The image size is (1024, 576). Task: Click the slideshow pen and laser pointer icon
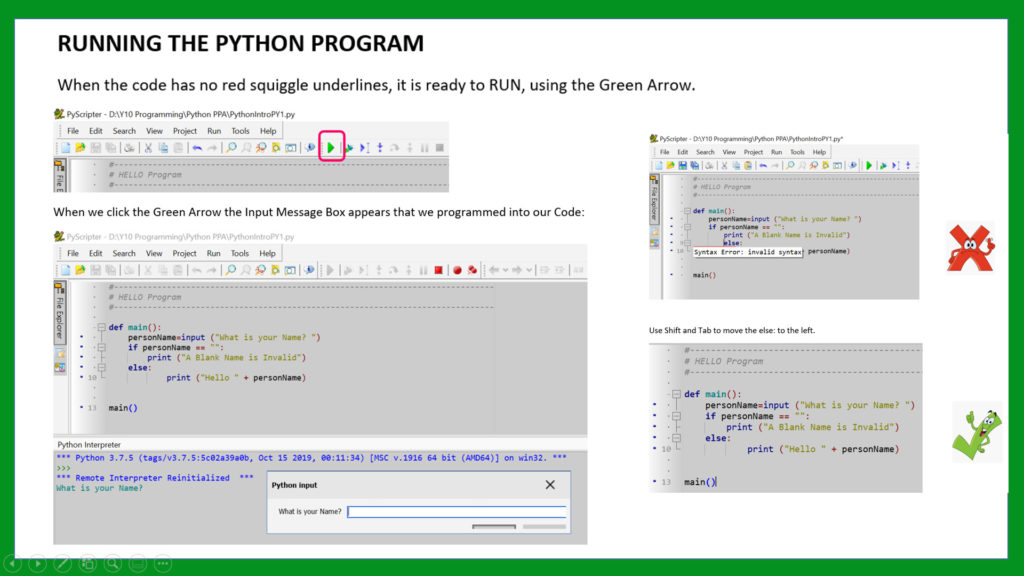[x=62, y=564]
